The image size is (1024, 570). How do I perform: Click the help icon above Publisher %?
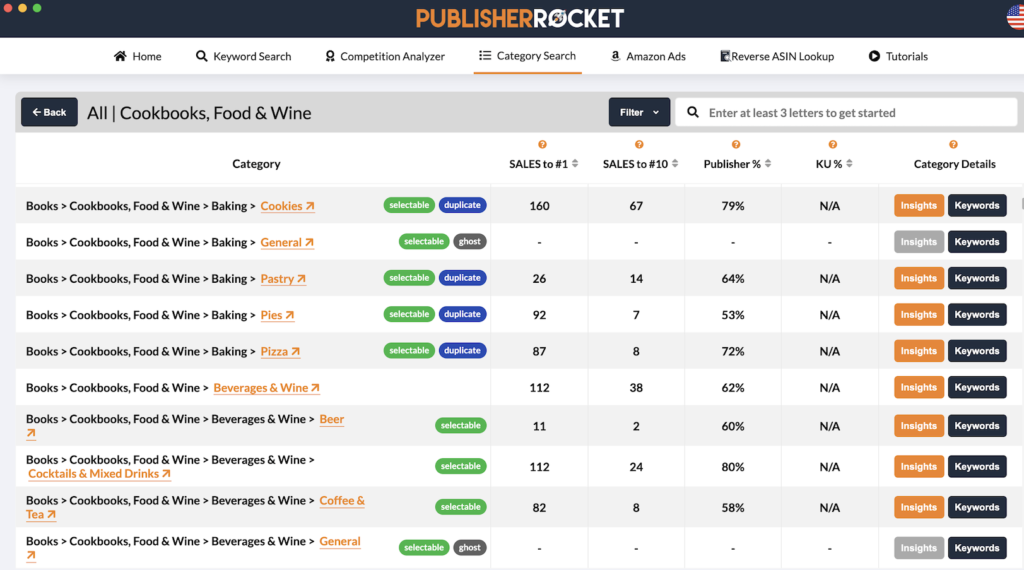[x=735, y=144]
